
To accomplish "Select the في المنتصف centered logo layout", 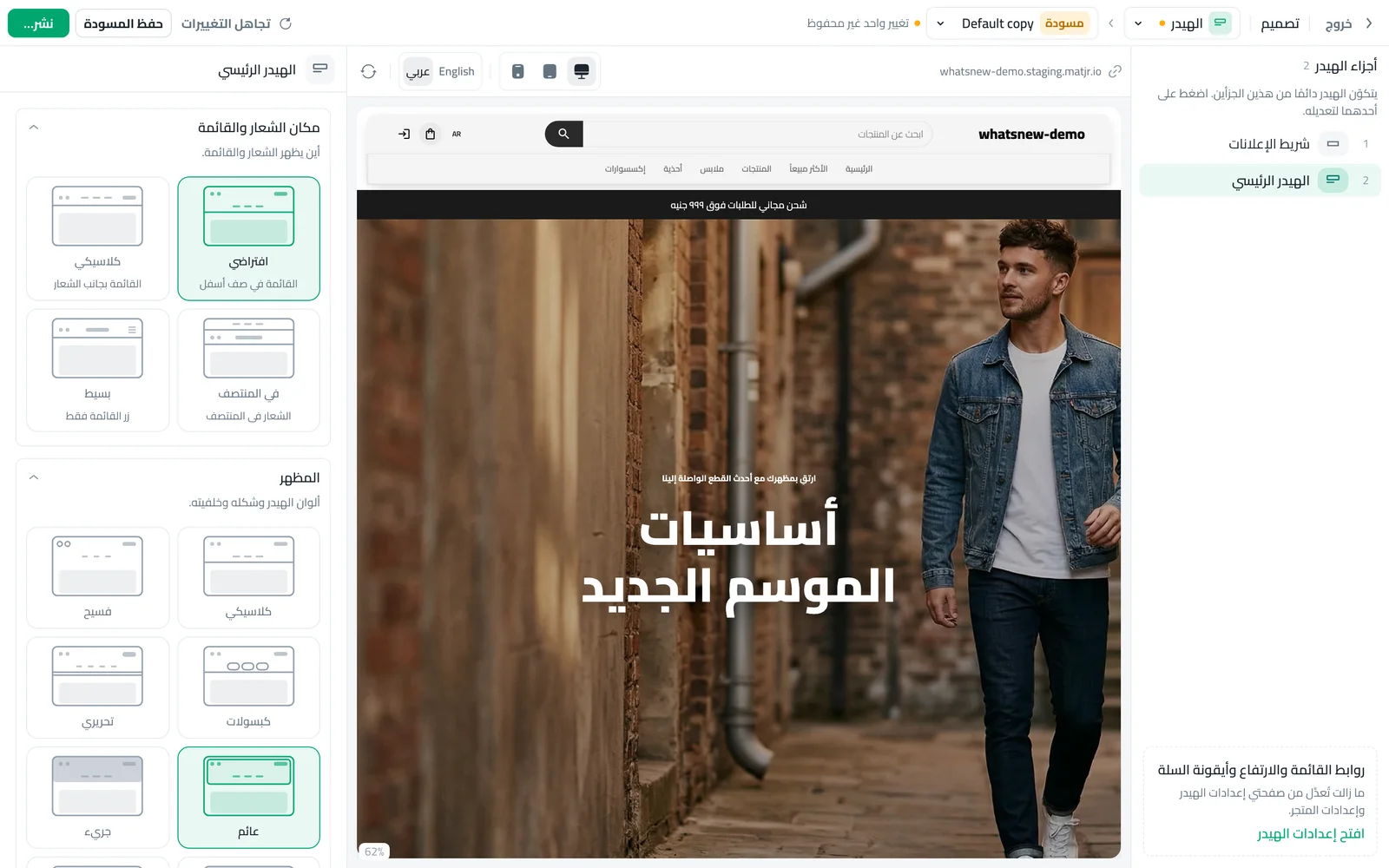I will pyautogui.click(x=248, y=371).
